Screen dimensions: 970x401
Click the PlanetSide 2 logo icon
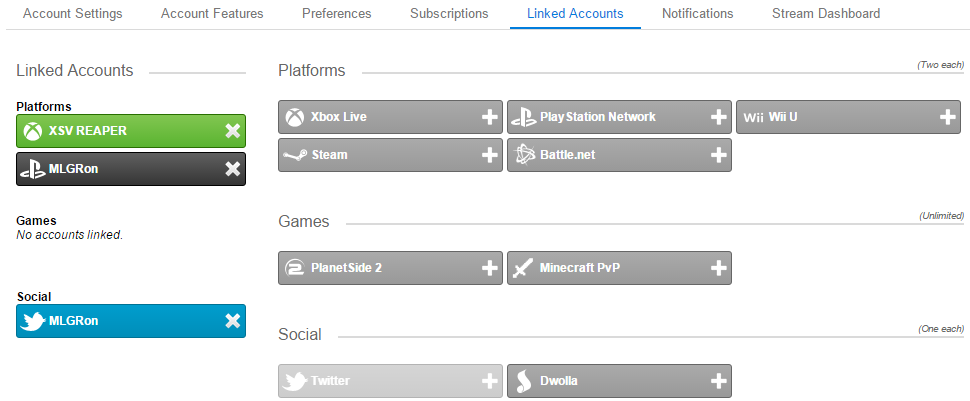point(296,268)
